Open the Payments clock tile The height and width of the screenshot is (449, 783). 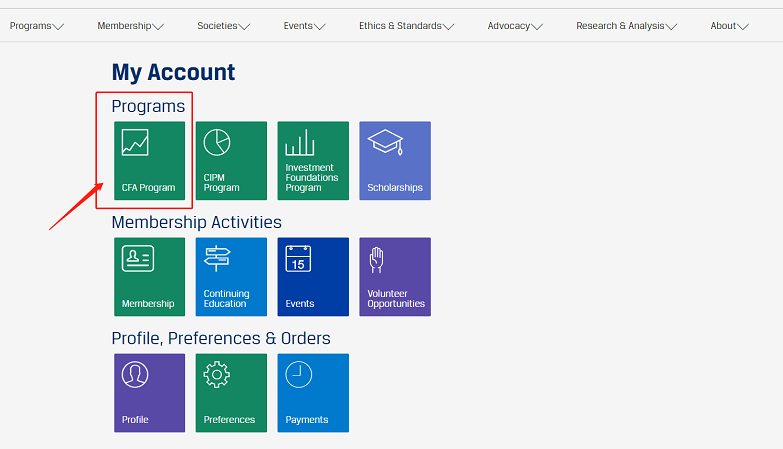click(x=313, y=392)
